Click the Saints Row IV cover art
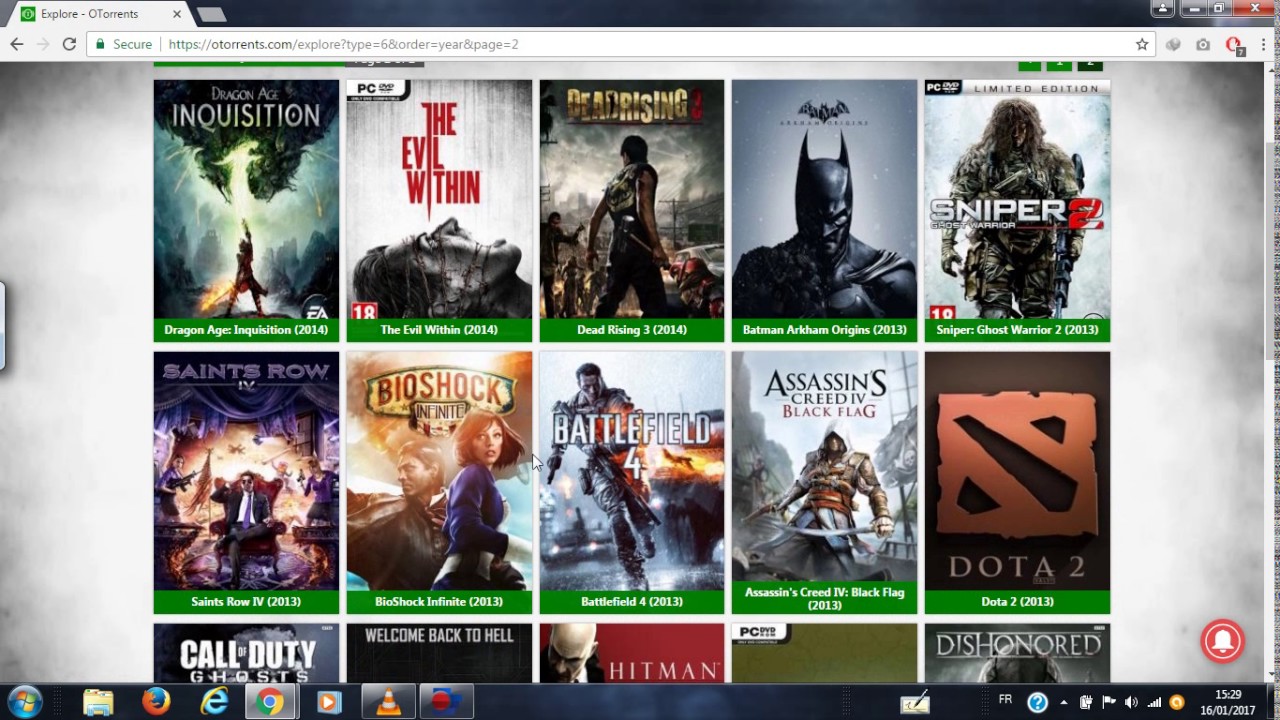 (x=246, y=471)
